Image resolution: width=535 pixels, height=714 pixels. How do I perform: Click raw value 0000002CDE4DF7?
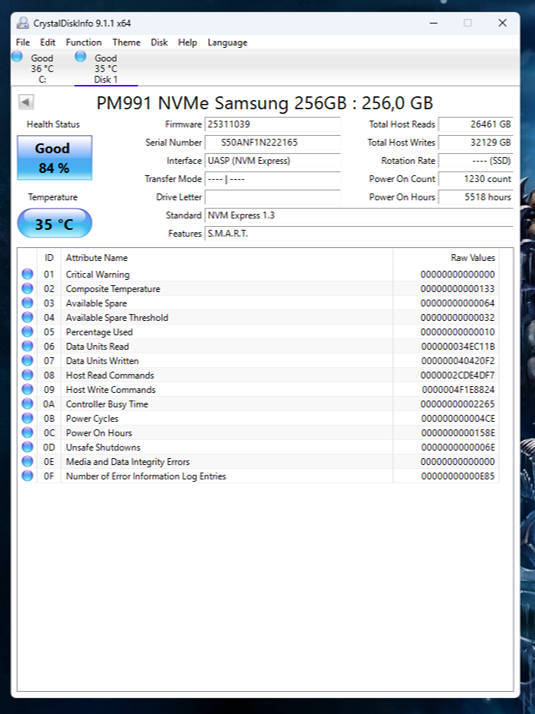(458, 375)
